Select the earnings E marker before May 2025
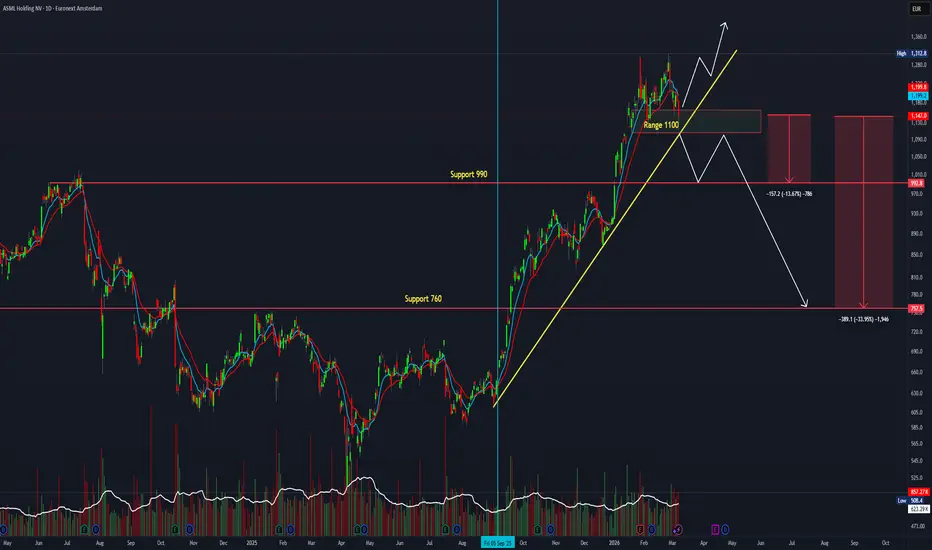The image size is (932, 550). pyautogui.click(x=357, y=529)
